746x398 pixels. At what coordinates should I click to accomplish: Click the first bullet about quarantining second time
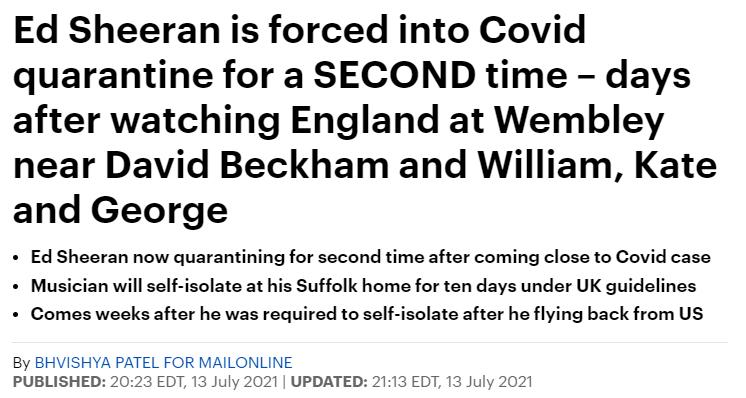pos(371,257)
